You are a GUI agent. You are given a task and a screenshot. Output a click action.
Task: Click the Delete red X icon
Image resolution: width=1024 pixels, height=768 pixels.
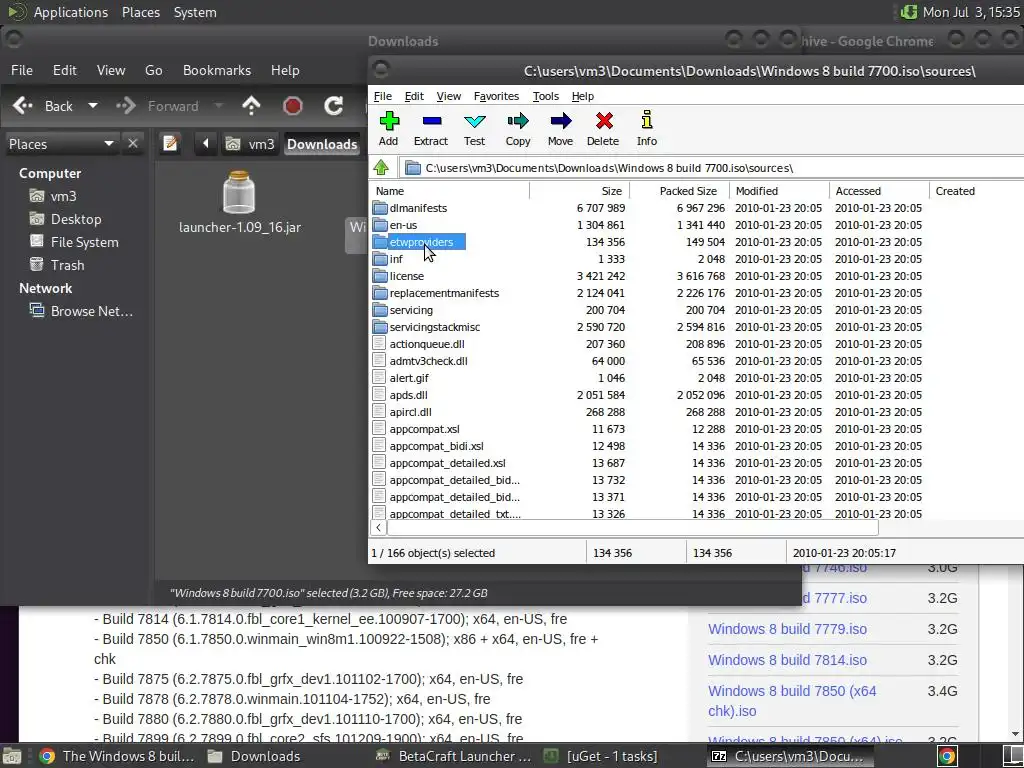(x=603, y=129)
